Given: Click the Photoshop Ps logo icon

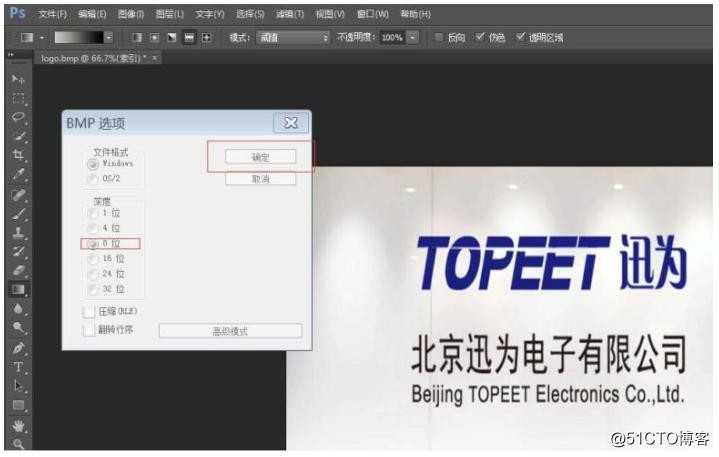Looking at the screenshot, I should pos(17,13).
